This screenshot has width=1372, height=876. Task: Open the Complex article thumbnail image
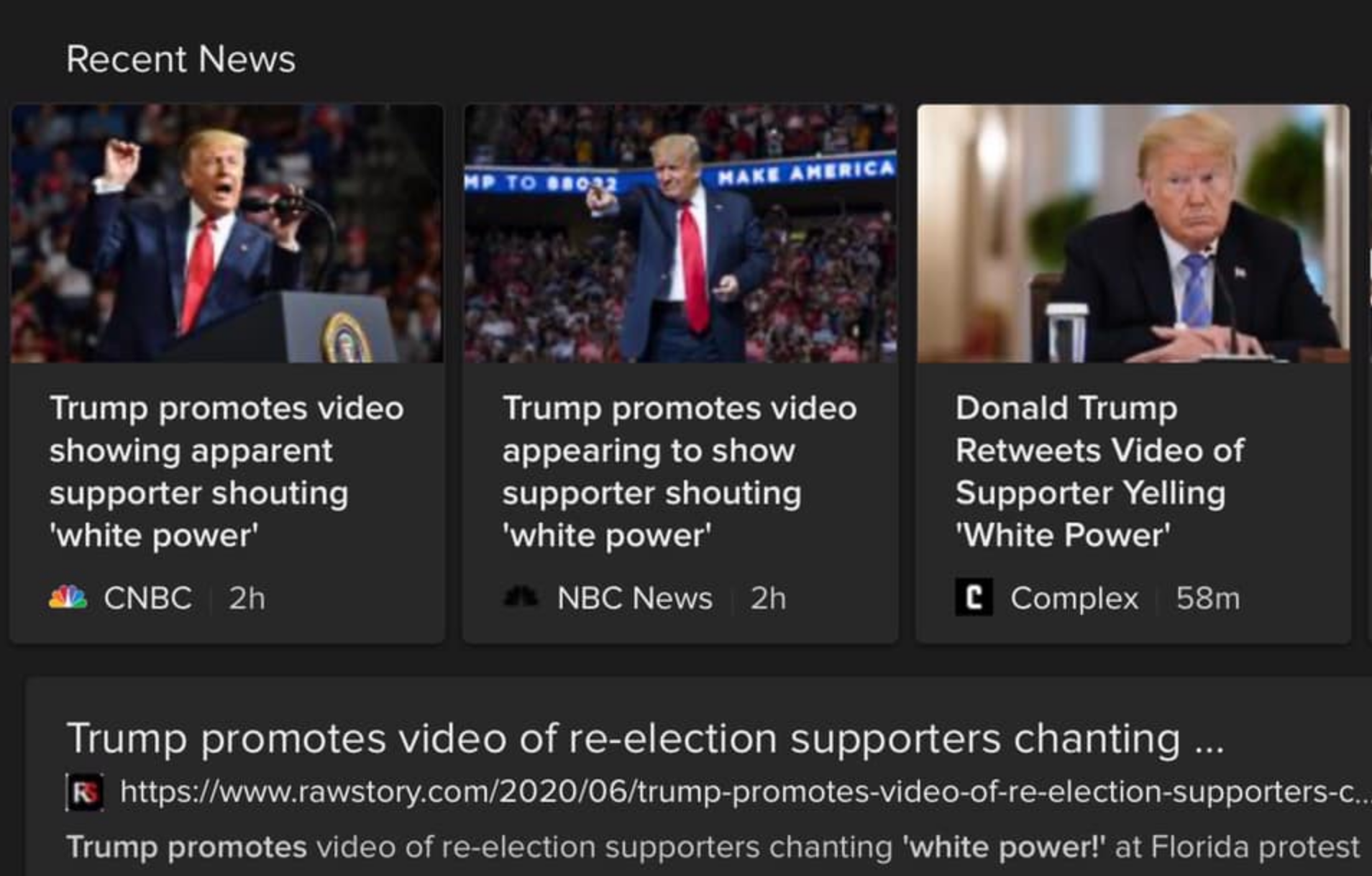[1133, 233]
